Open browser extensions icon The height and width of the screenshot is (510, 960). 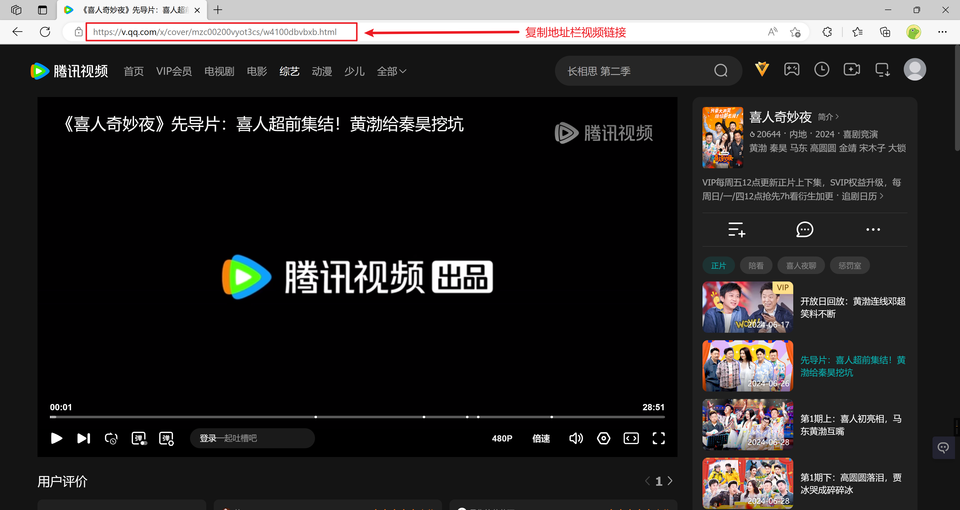point(827,32)
